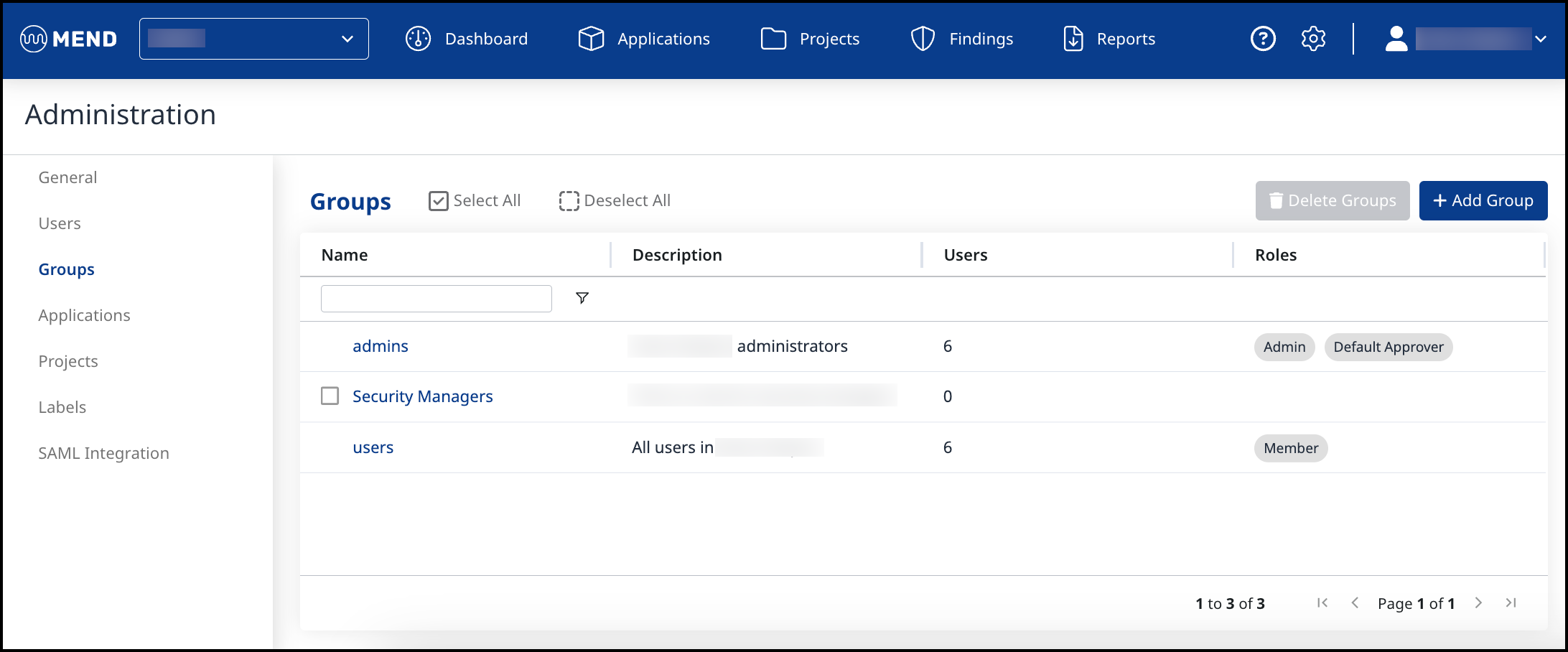This screenshot has height=652, width=1568.
Task: Click Select All groups checkbox
Action: (439, 201)
